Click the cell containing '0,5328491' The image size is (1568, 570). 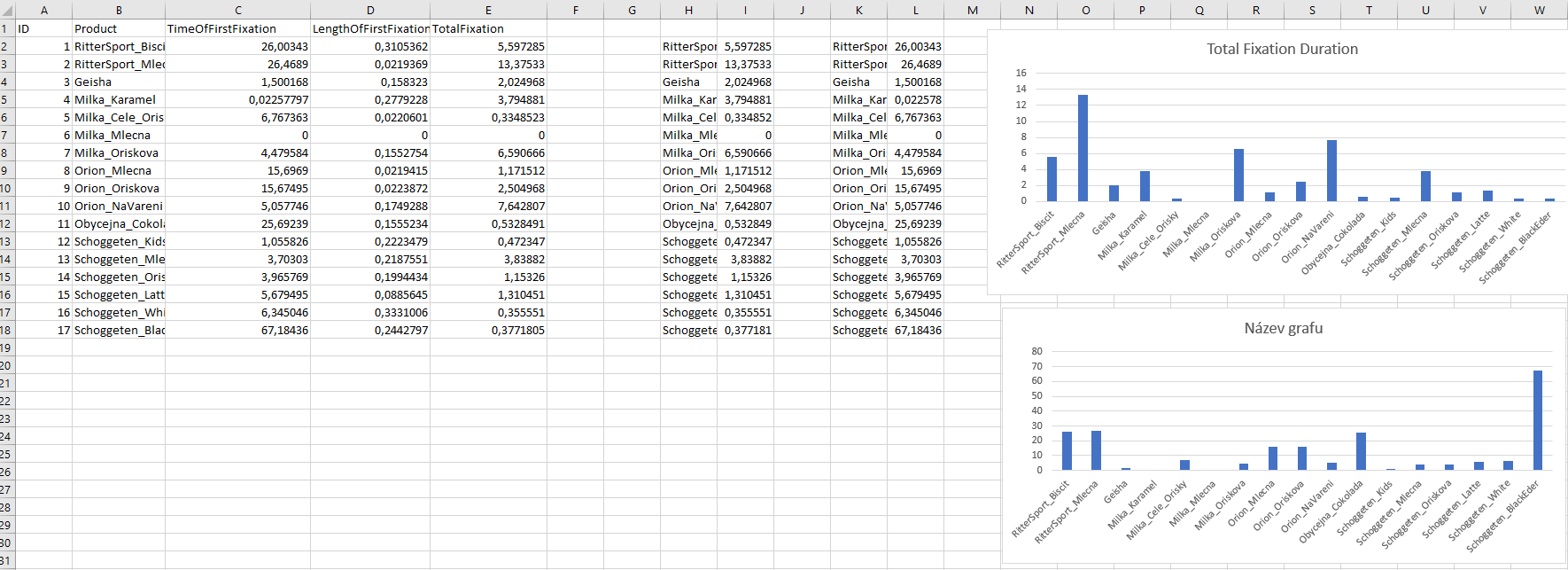[x=488, y=223]
